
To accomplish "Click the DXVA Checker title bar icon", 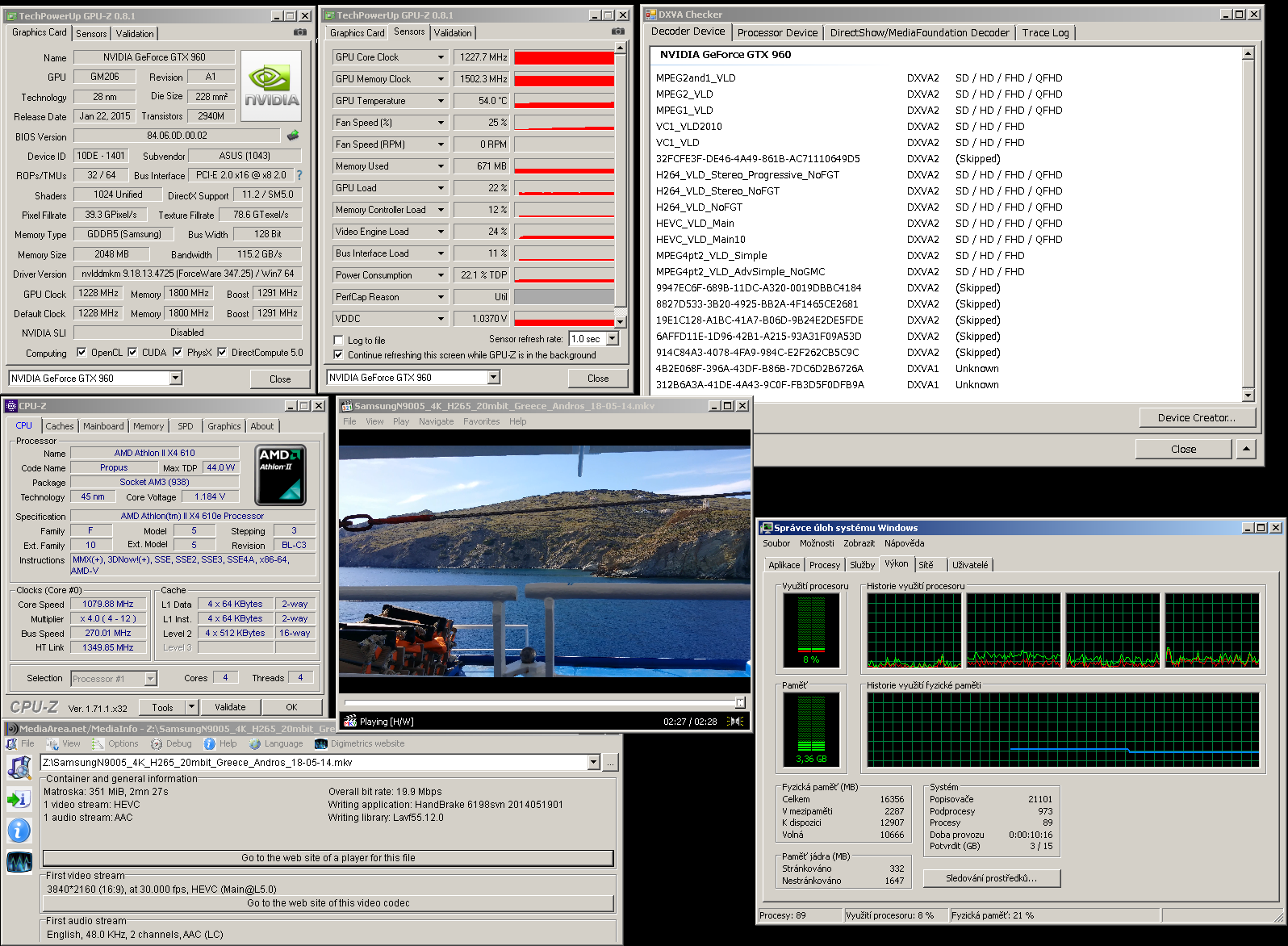I will [x=651, y=15].
